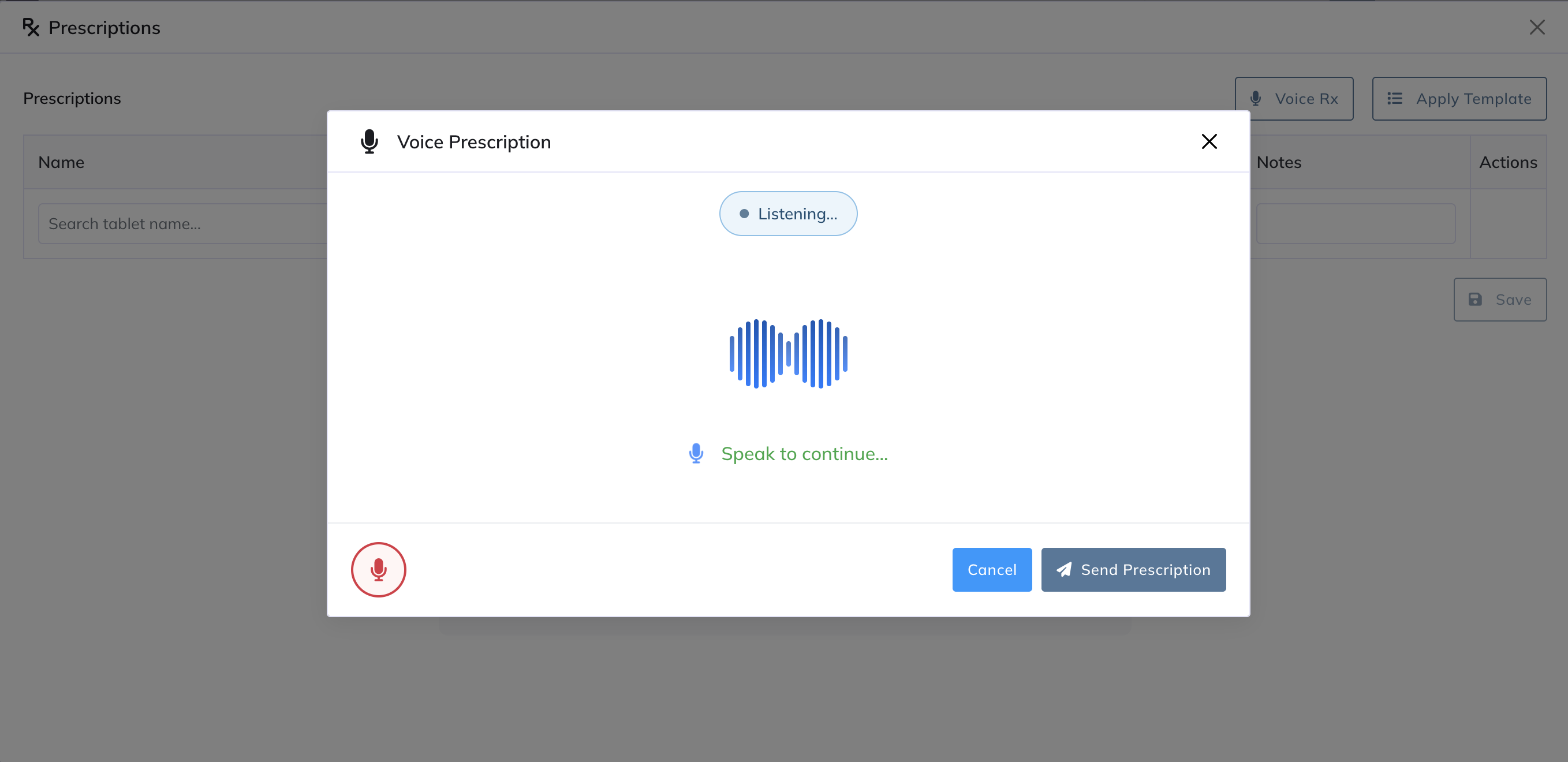The width and height of the screenshot is (1568, 762).
Task: Click the paper plane icon on Send Prescription
Action: click(1064, 570)
